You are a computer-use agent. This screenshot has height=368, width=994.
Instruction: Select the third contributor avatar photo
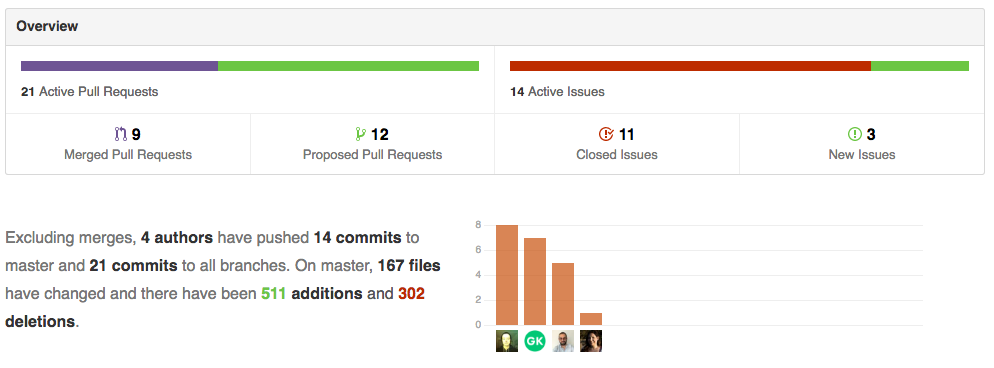pos(563,341)
